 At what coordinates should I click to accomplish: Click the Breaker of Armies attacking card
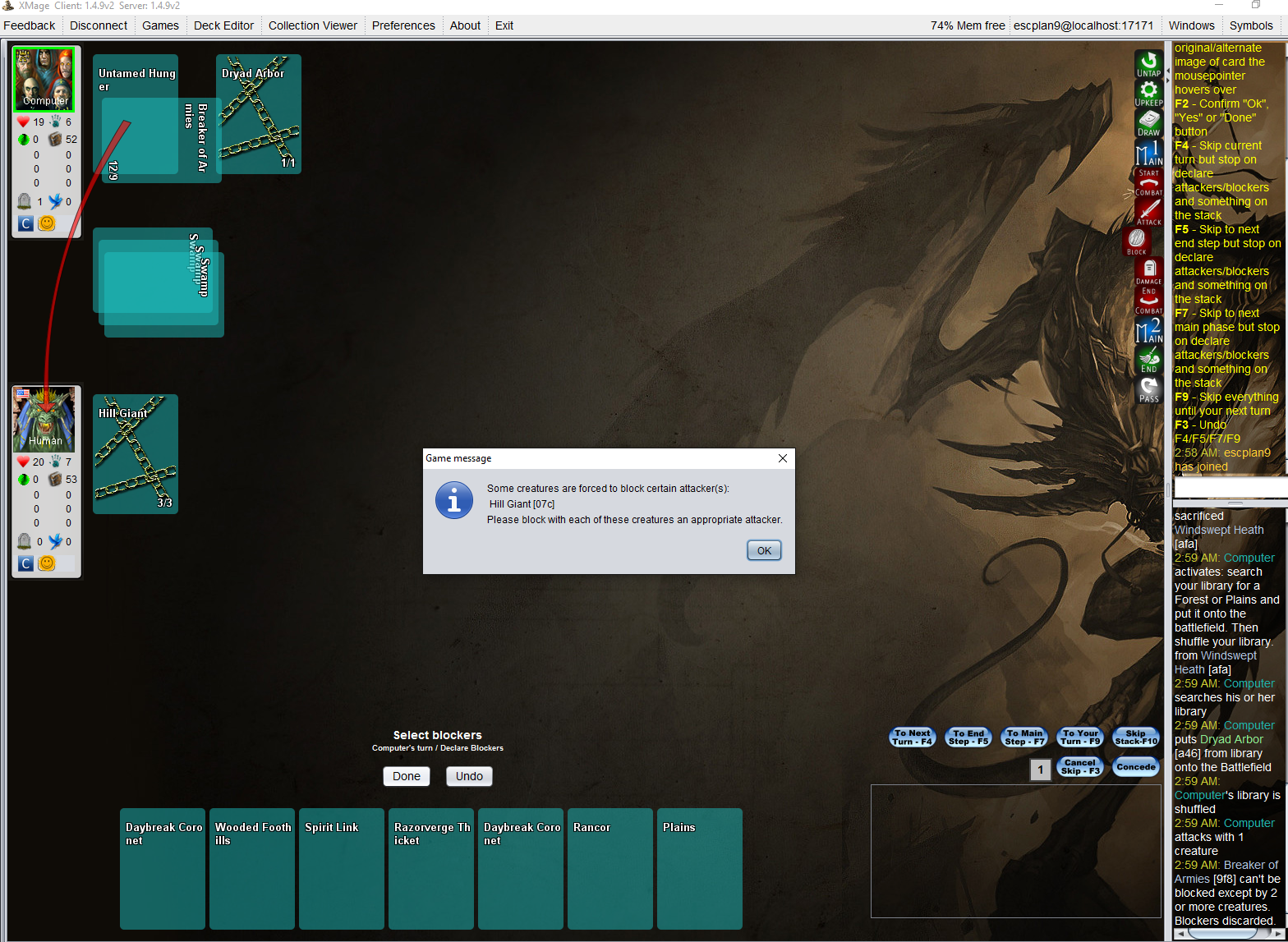pyautogui.click(x=162, y=140)
